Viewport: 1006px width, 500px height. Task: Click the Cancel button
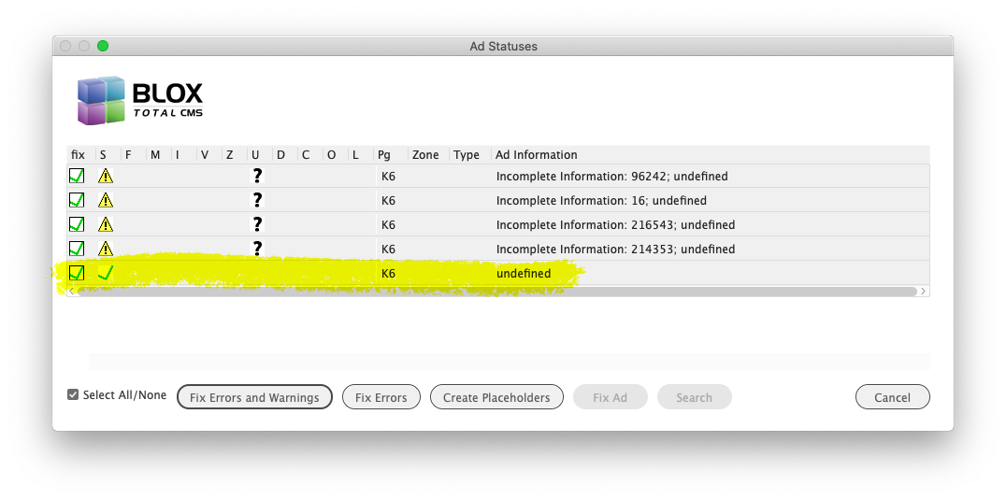click(892, 397)
